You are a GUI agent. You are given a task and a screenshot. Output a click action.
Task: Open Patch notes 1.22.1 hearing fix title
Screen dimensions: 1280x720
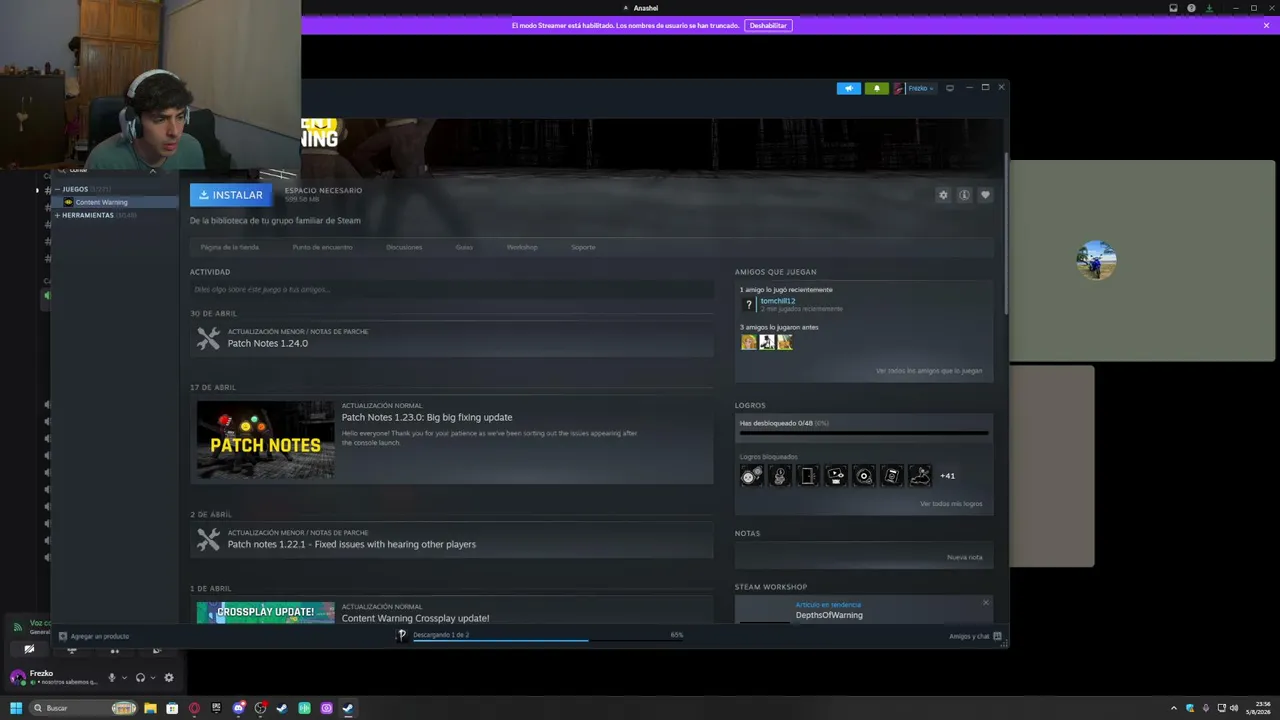352,544
